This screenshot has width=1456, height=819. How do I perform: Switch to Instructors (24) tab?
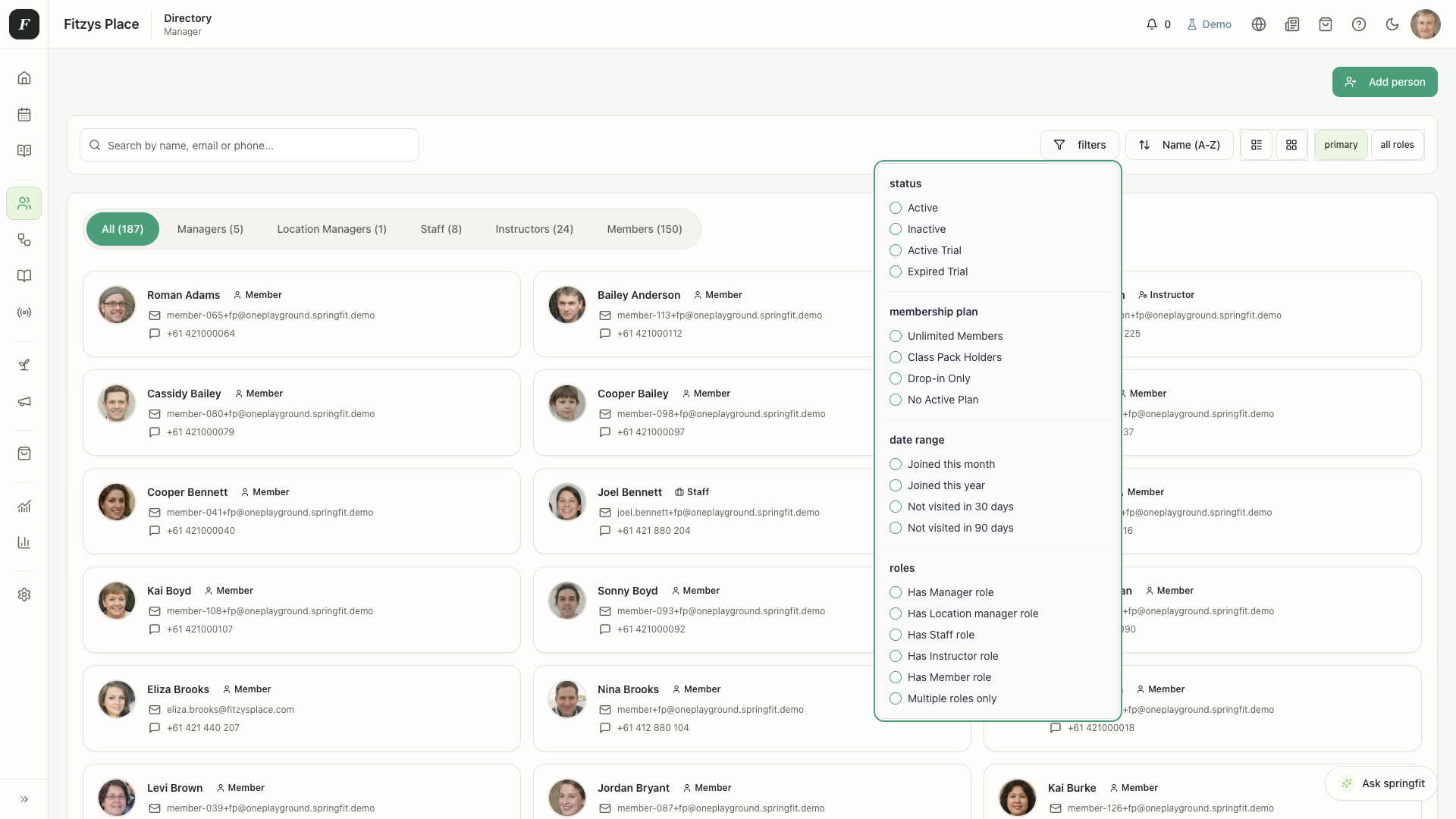534,229
